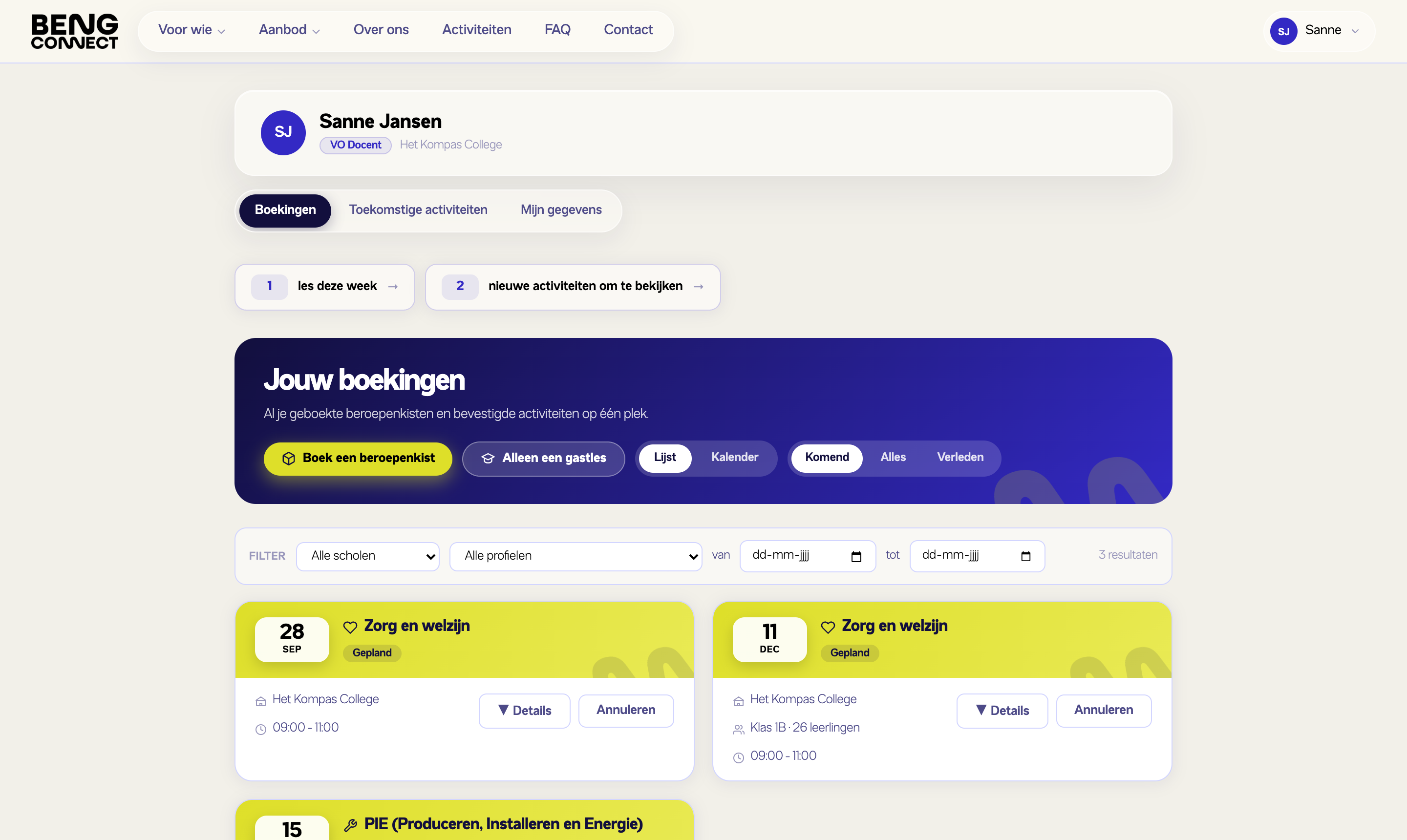Click arrow icon on 'nieuwe activiteiten' card

[x=699, y=287]
